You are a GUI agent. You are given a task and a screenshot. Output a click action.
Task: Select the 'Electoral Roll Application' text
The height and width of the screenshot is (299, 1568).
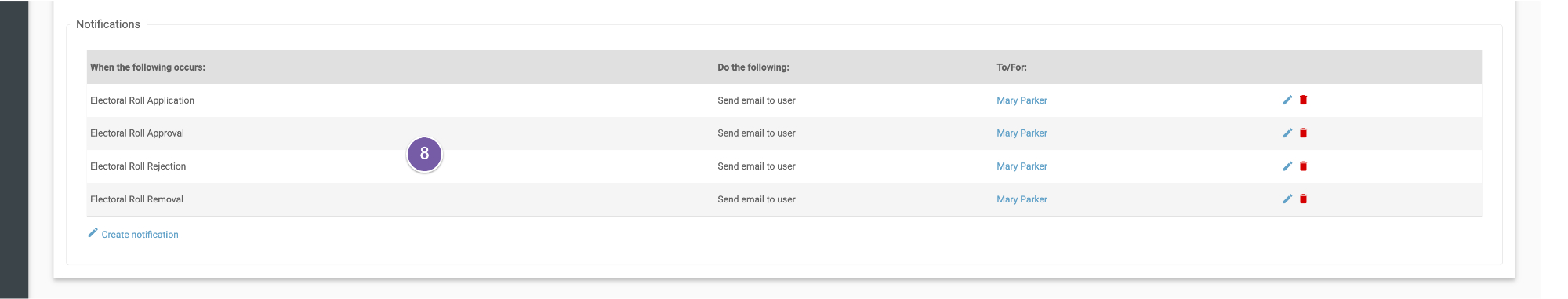[142, 100]
